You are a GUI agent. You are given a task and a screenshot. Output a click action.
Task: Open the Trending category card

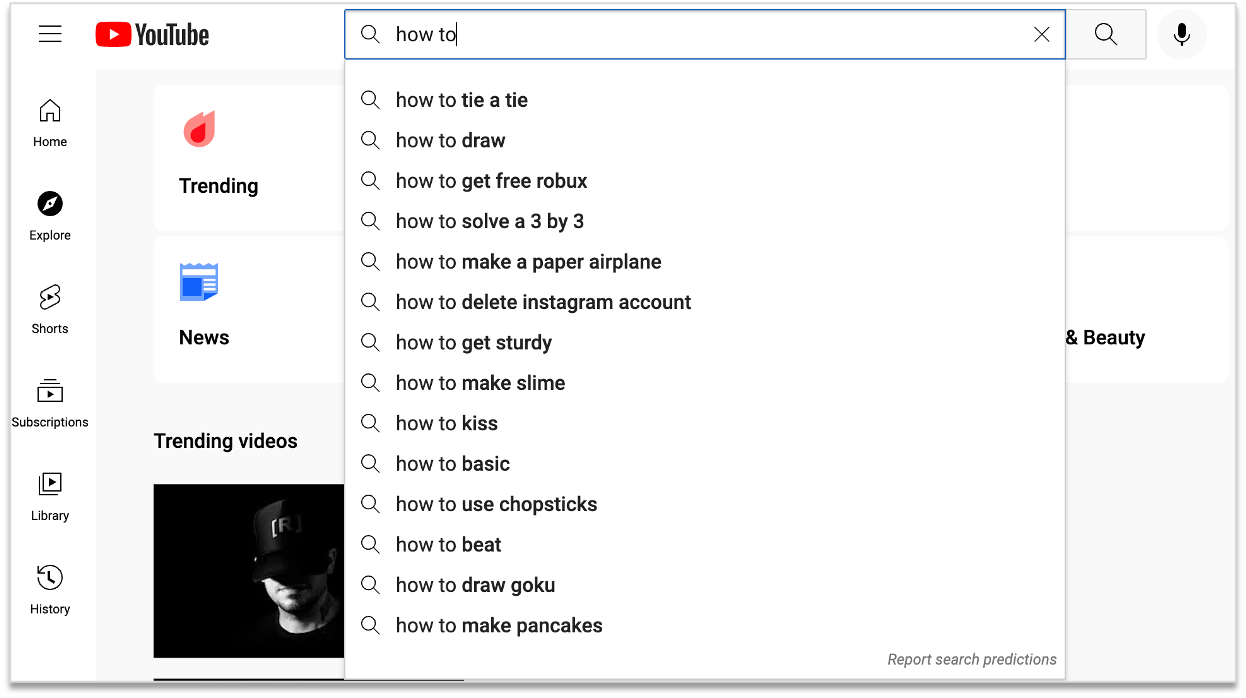219,157
